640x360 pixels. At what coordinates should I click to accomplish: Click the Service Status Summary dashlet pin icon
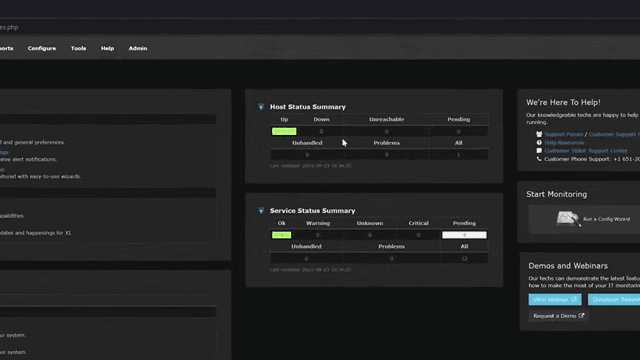pos(261,211)
